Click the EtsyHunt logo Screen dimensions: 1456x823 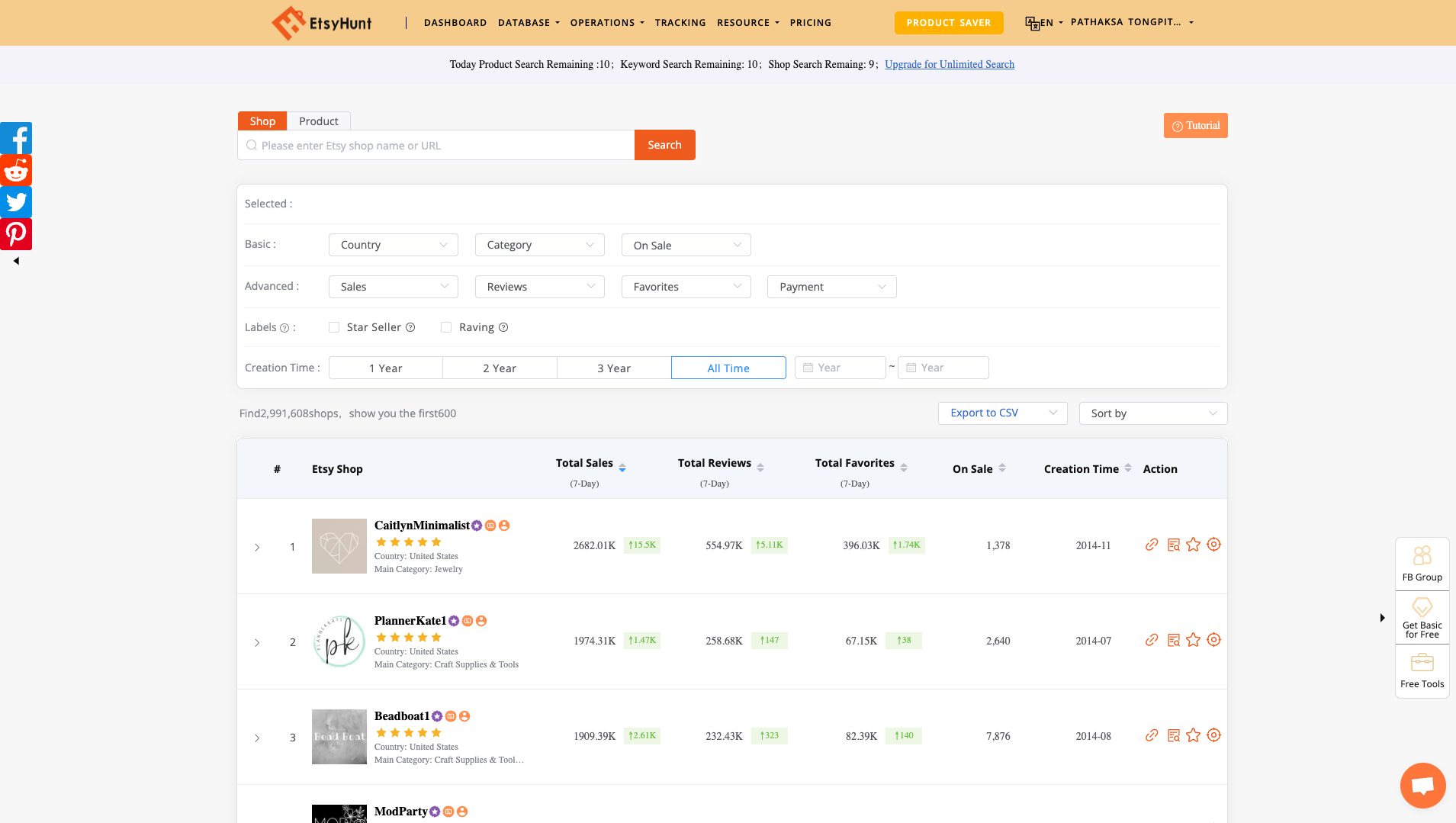point(321,22)
